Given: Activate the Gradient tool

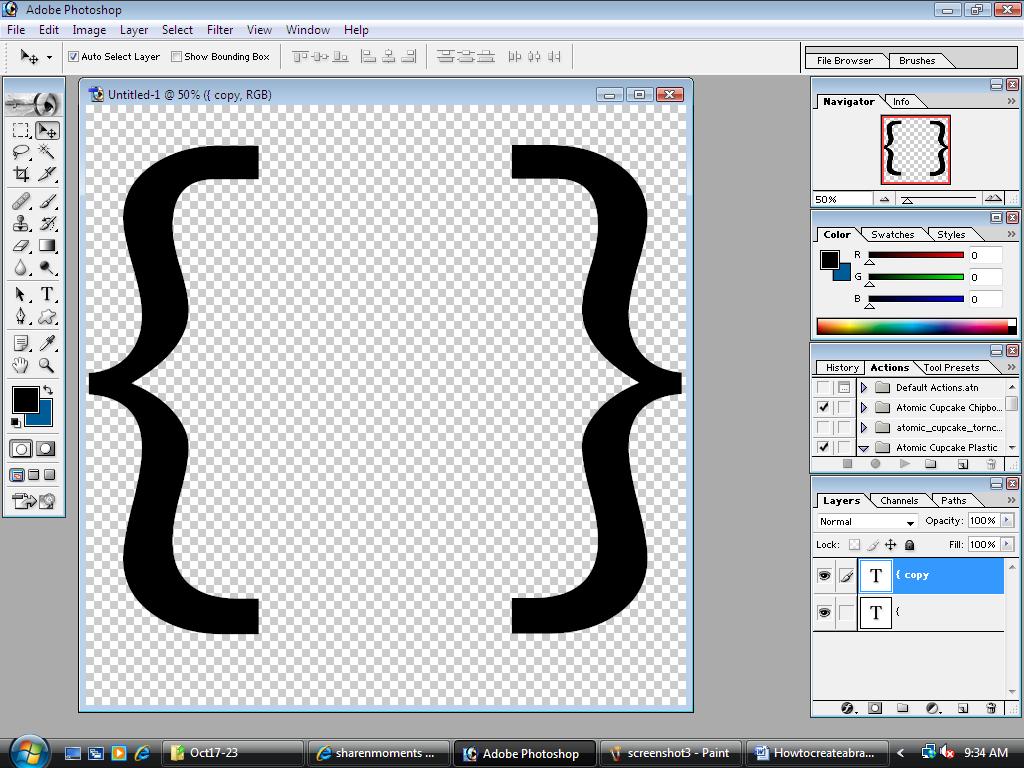Looking at the screenshot, I should tap(47, 245).
